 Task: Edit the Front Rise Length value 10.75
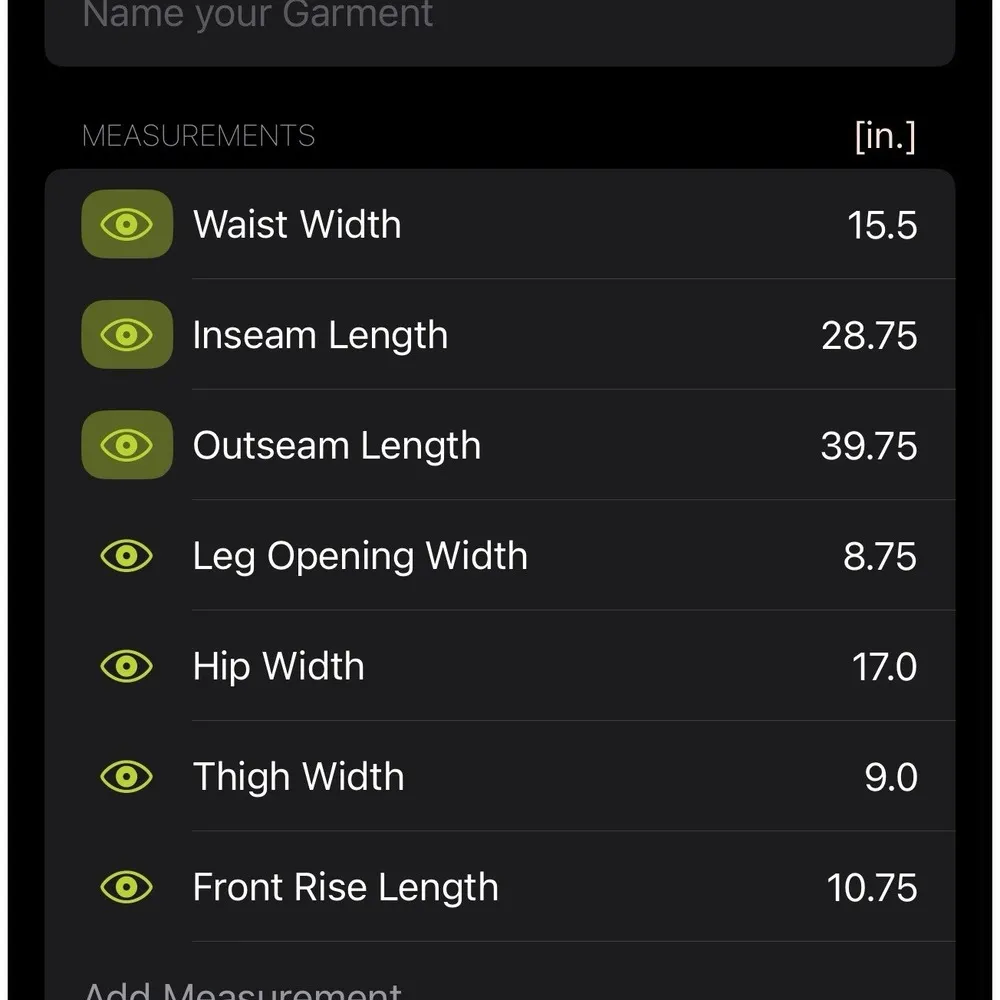point(872,888)
